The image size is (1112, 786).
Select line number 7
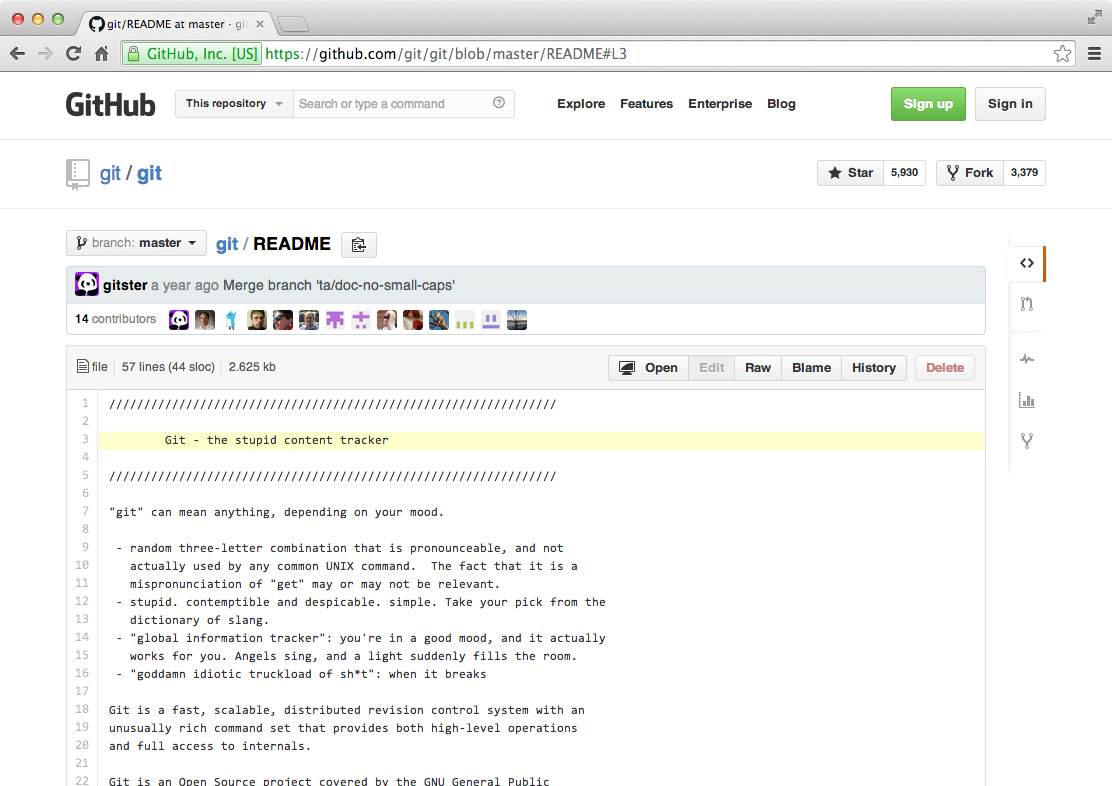click(x=85, y=511)
